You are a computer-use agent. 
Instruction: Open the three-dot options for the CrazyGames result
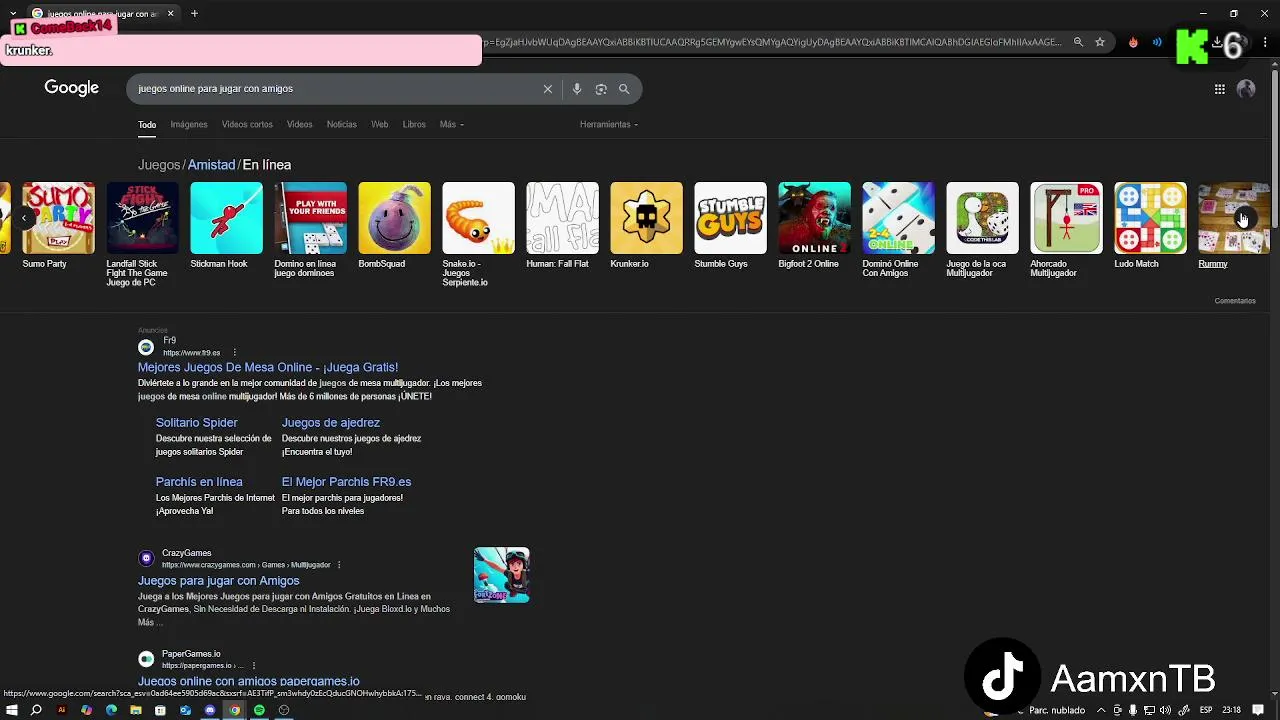[x=339, y=565]
